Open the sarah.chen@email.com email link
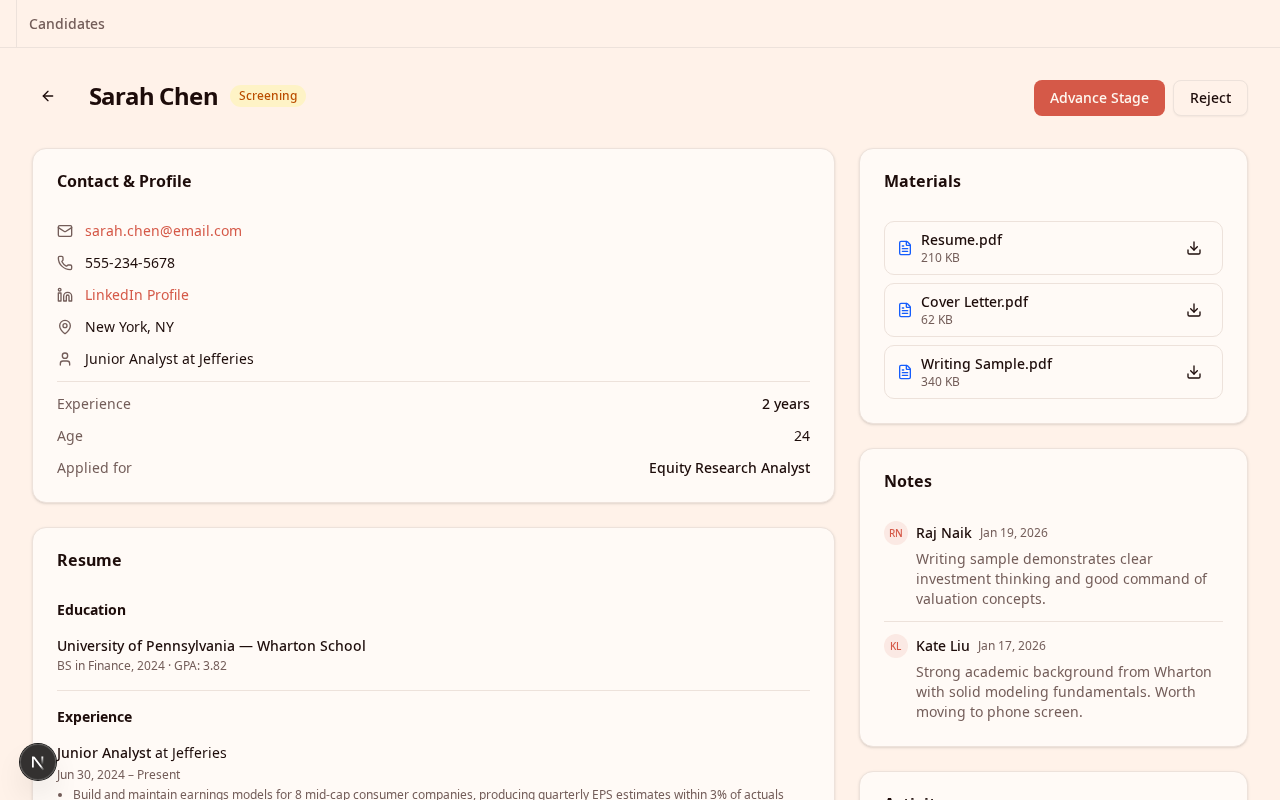Viewport: 1280px width, 800px height. pyautogui.click(x=163, y=231)
